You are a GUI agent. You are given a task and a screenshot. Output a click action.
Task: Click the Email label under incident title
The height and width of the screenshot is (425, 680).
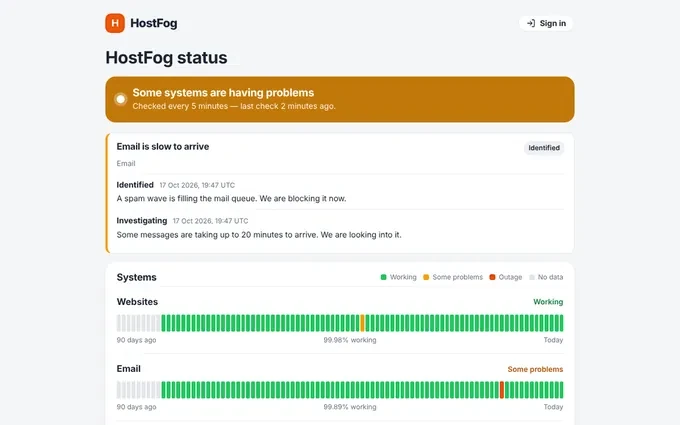[126, 163]
